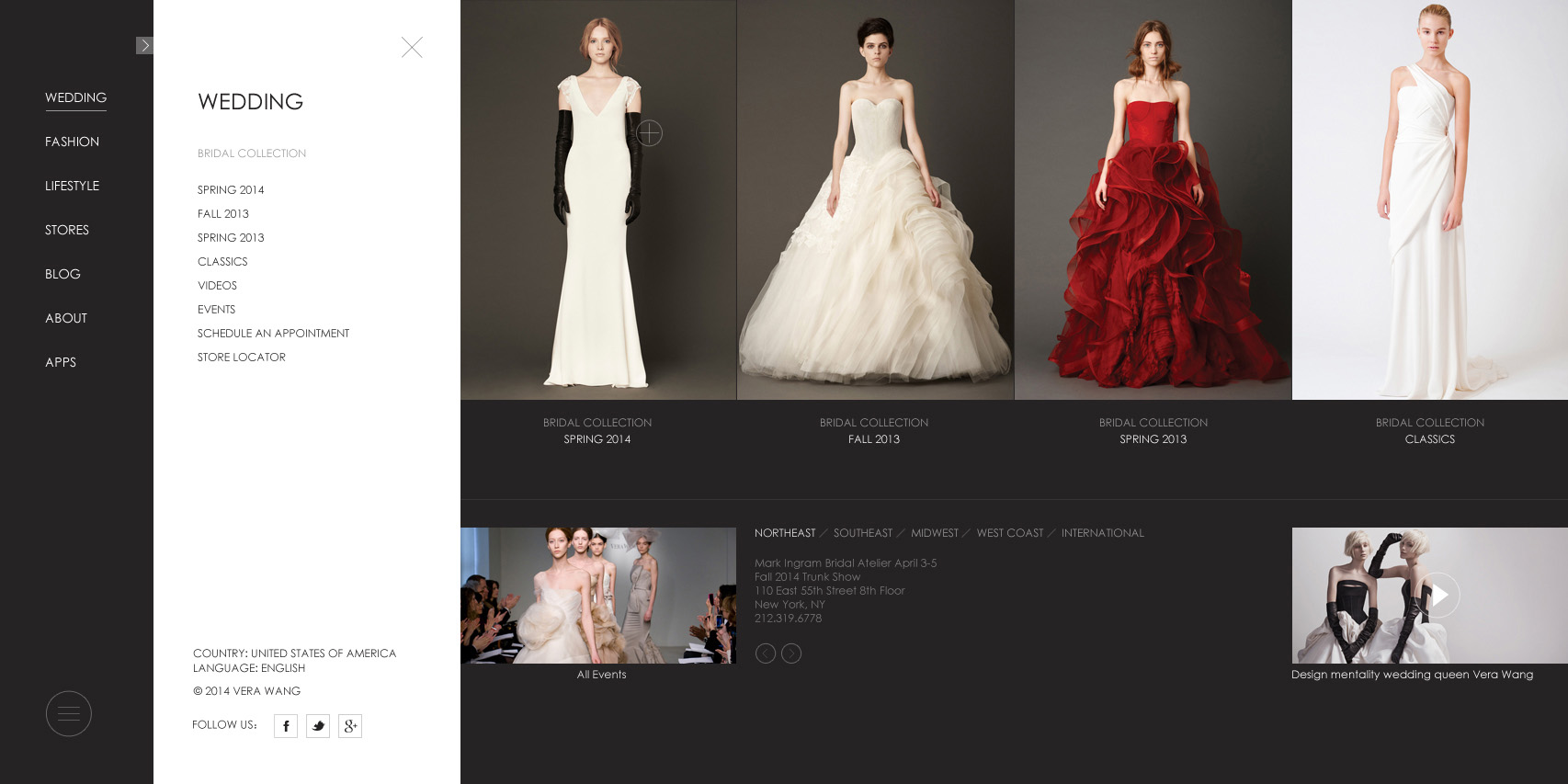This screenshot has width=1568, height=784.
Task: Go to STORES in the sidebar
Action: click(x=67, y=230)
